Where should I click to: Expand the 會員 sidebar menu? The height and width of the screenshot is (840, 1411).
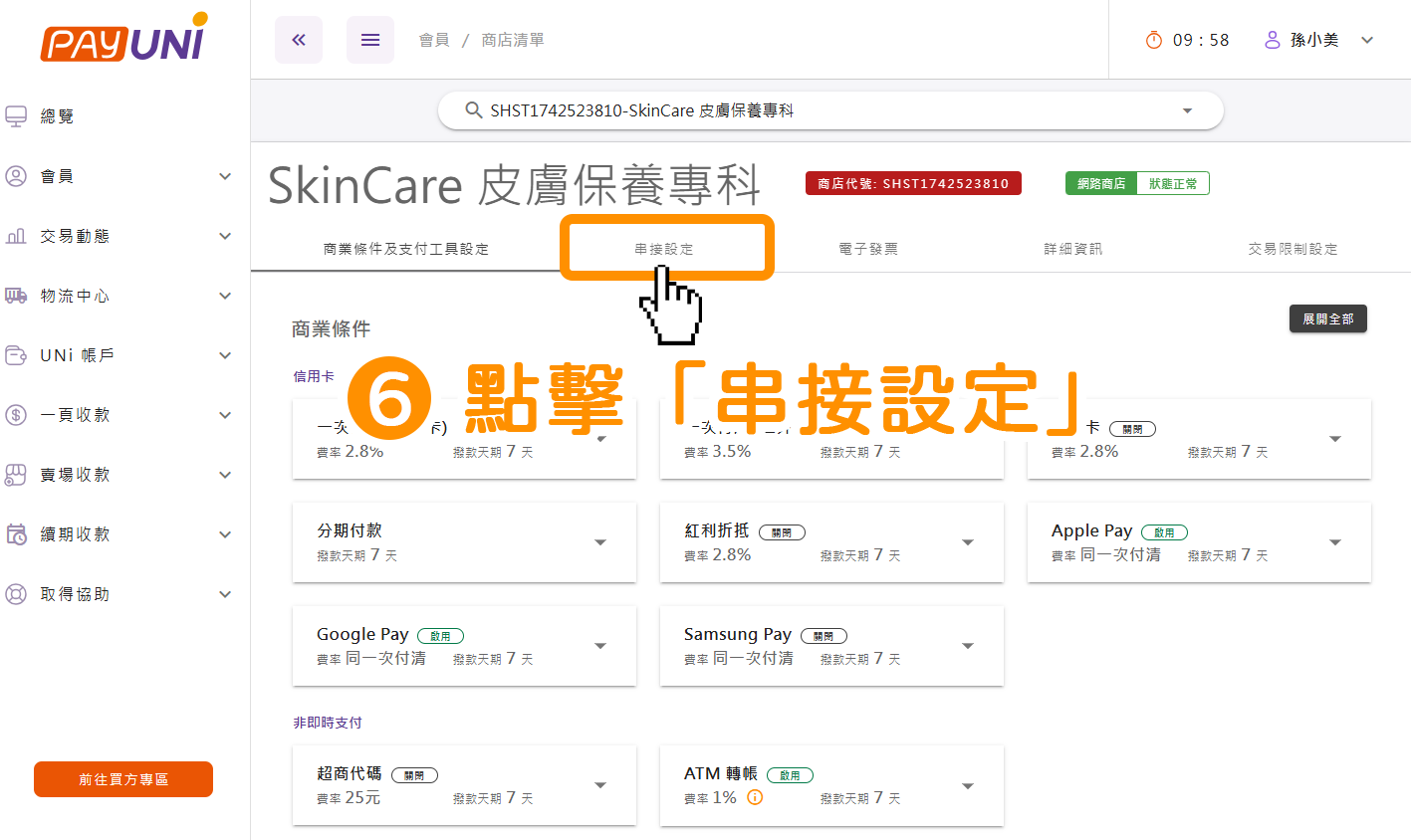click(225, 176)
